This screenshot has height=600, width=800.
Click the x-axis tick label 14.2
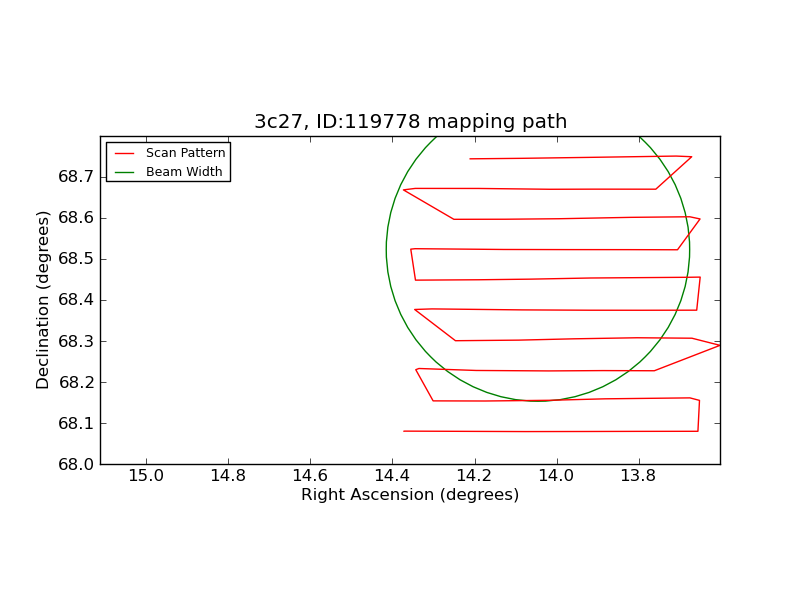pyautogui.click(x=474, y=476)
